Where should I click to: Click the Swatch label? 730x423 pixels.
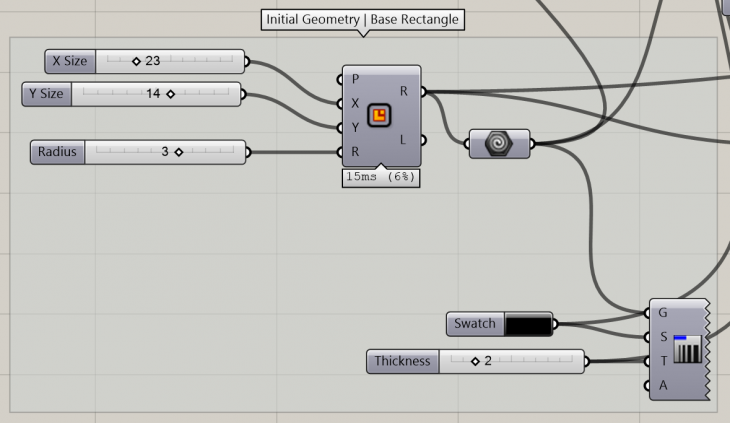(x=475, y=324)
